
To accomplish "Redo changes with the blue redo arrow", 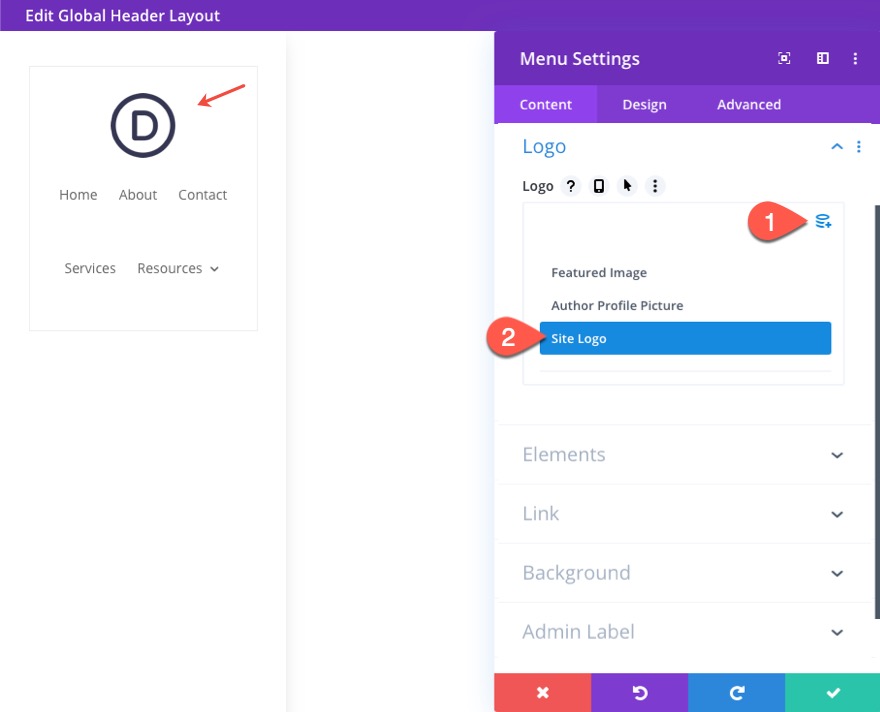I will click(x=736, y=692).
